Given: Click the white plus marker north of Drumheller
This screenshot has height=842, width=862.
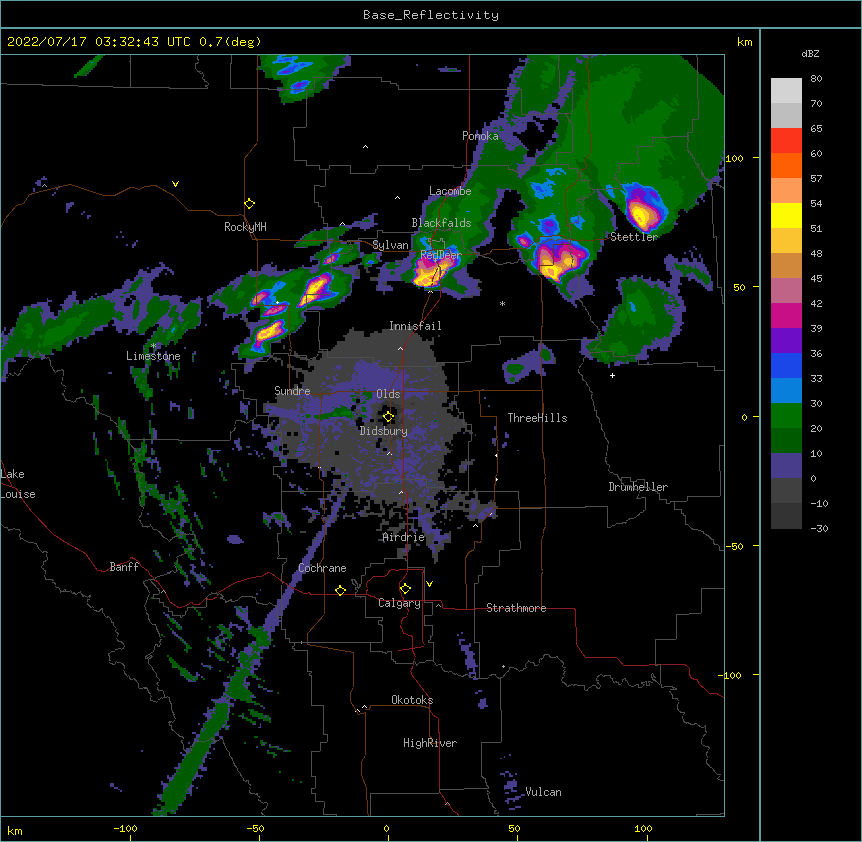Looking at the screenshot, I should (612, 375).
